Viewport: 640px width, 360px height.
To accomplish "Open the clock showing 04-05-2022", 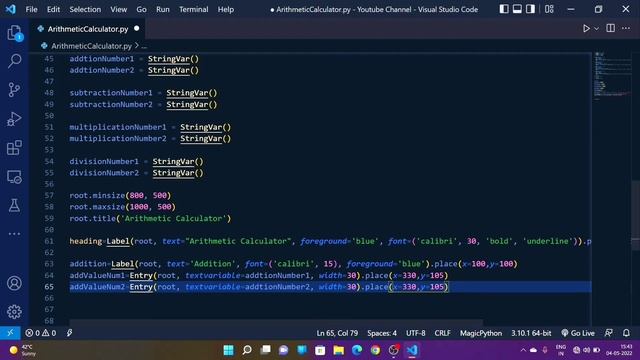I will [619, 350].
